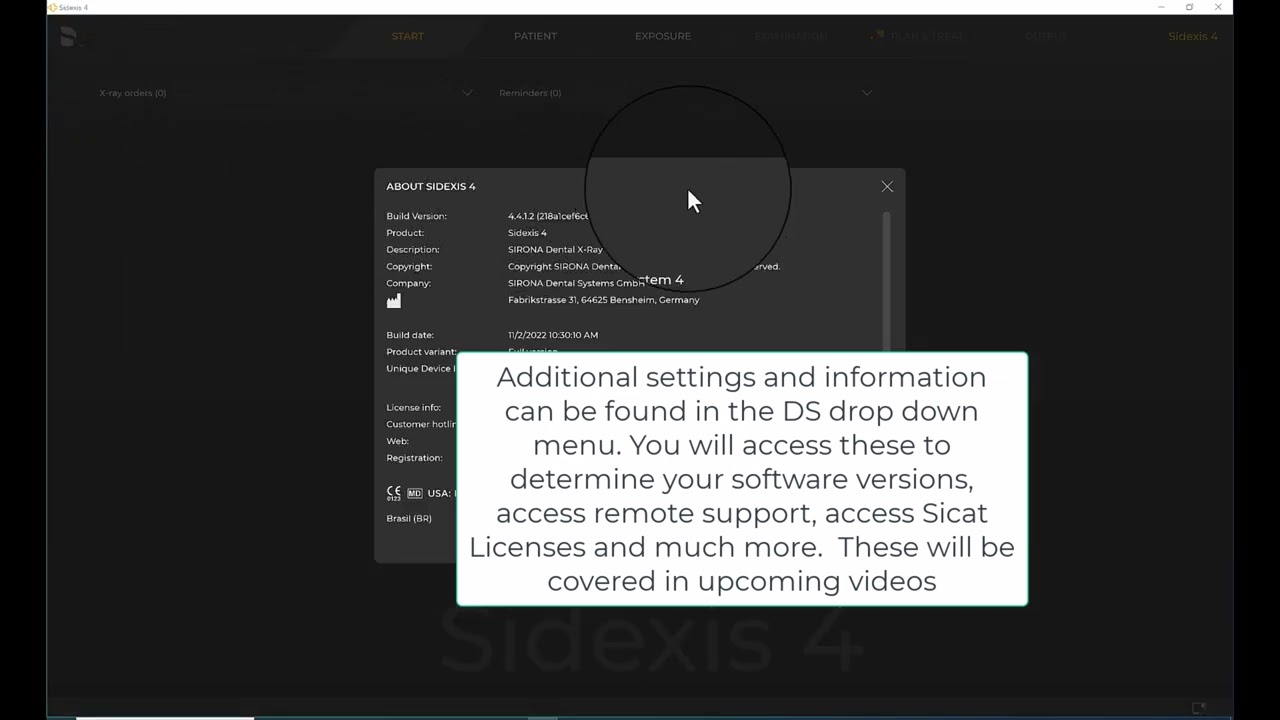
Task: Click the Sidexis app icon in title bar
Action: 52,7
